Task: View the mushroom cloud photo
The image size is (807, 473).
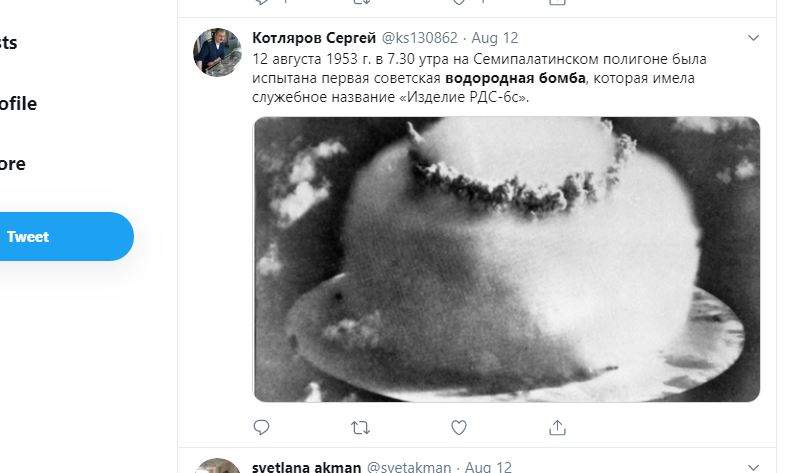Action: tap(506, 259)
